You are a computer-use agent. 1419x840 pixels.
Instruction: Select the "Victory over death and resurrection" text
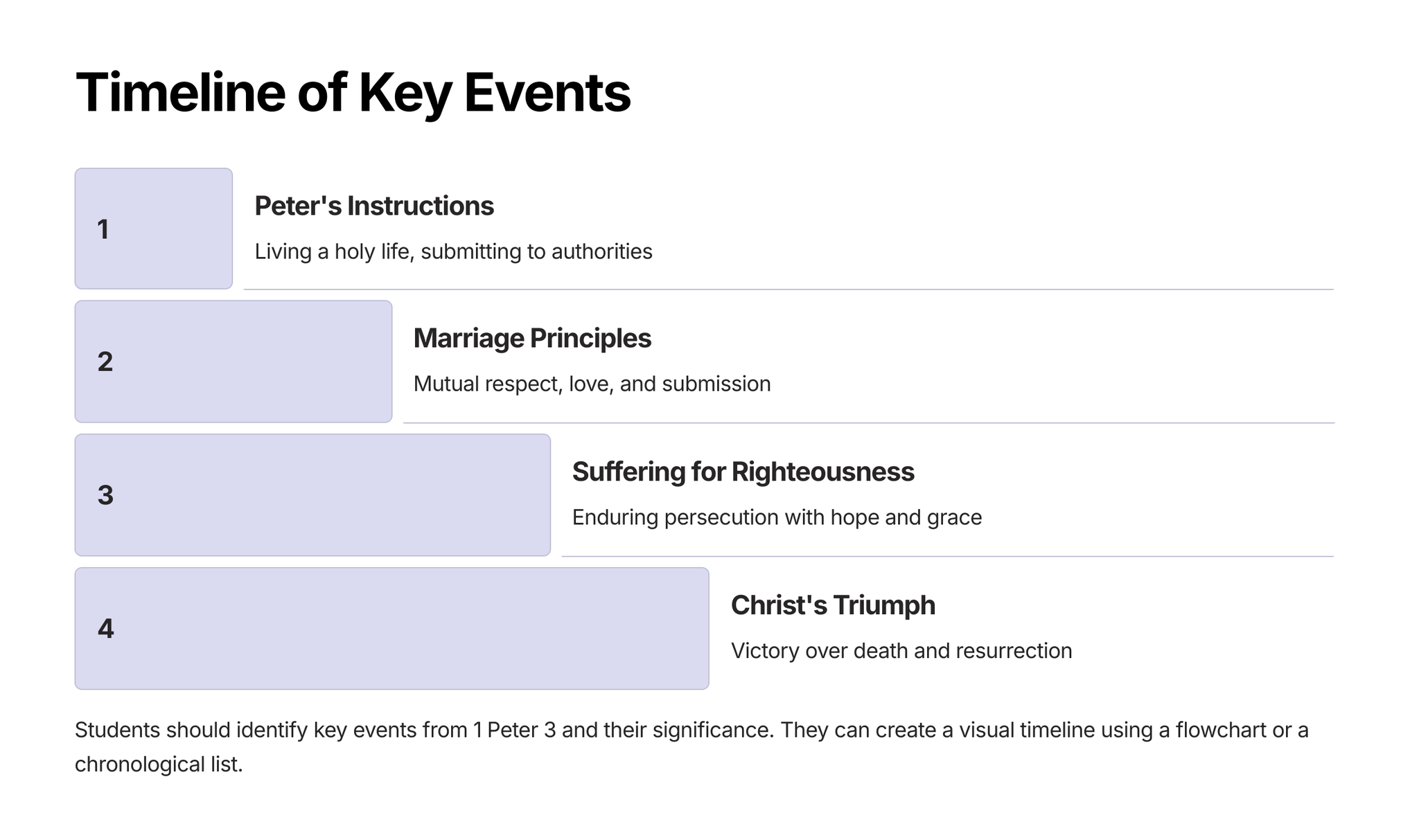coord(901,651)
